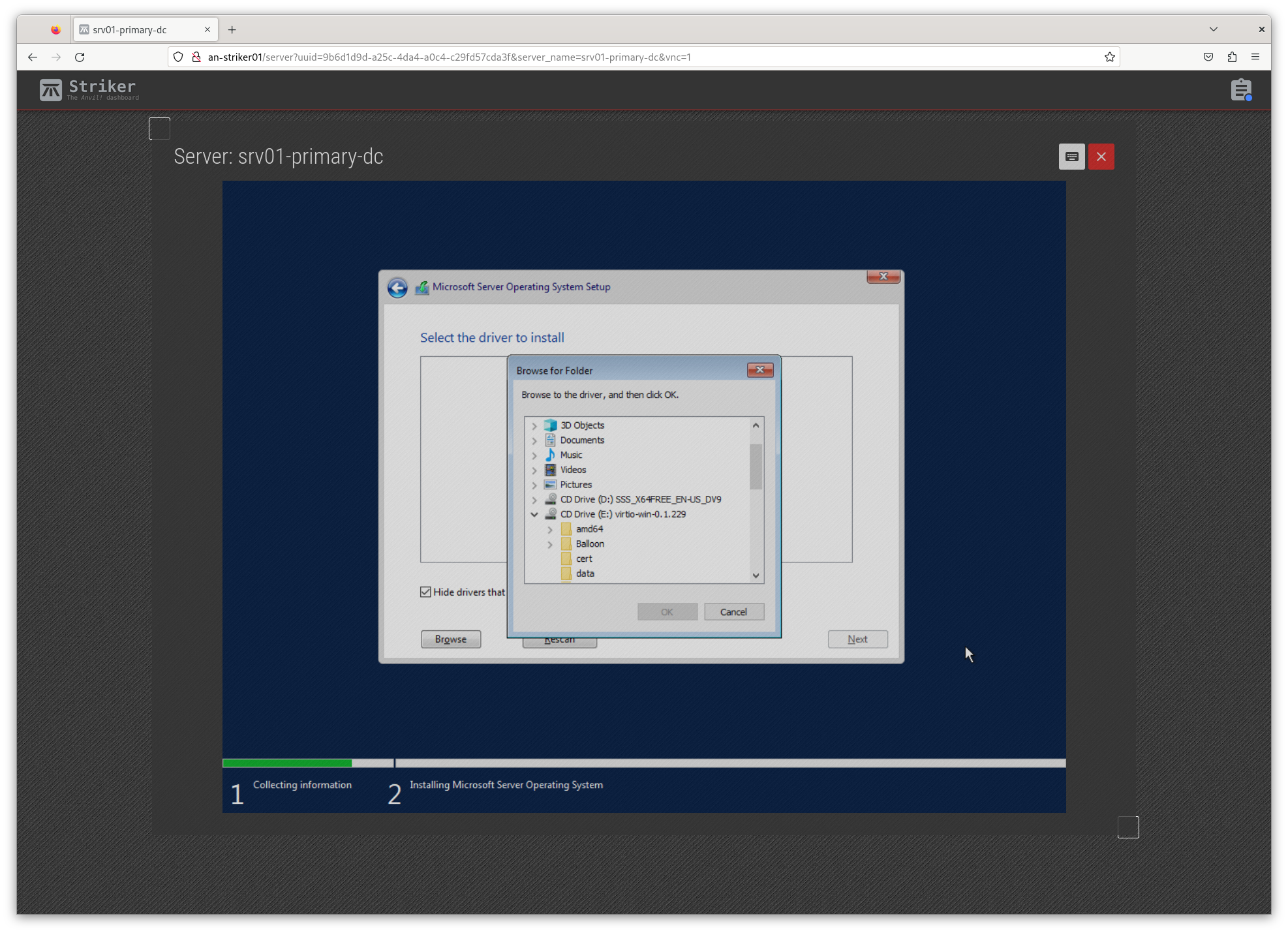Image resolution: width=1288 pixels, height=933 pixels.
Task: Open the list all tabs dropdown
Action: pos(1214,29)
